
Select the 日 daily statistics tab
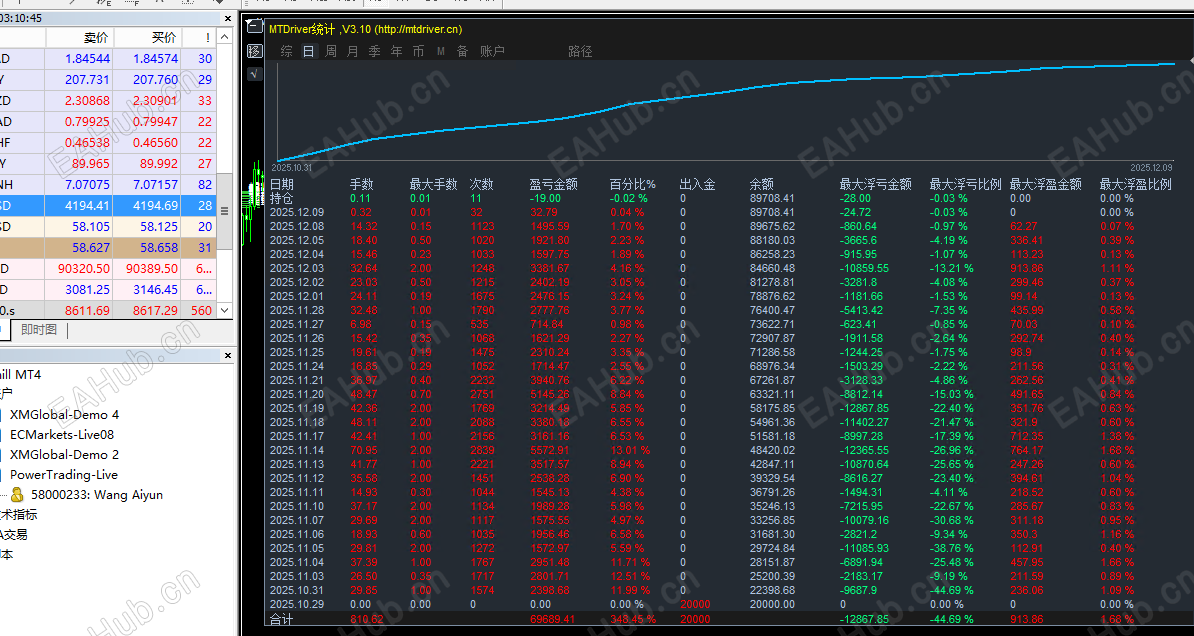coord(308,51)
